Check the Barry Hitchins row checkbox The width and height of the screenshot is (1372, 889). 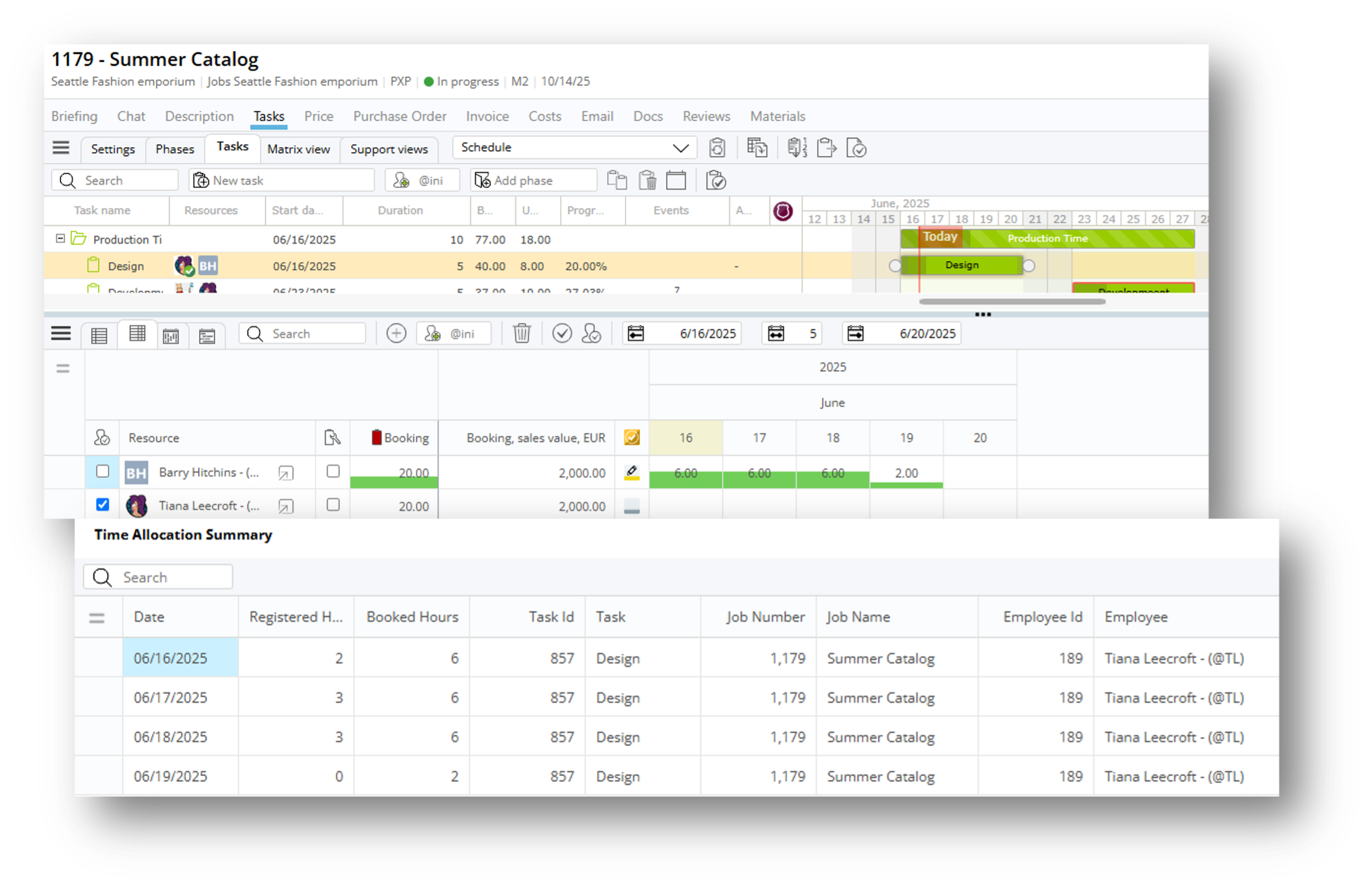[x=103, y=472]
